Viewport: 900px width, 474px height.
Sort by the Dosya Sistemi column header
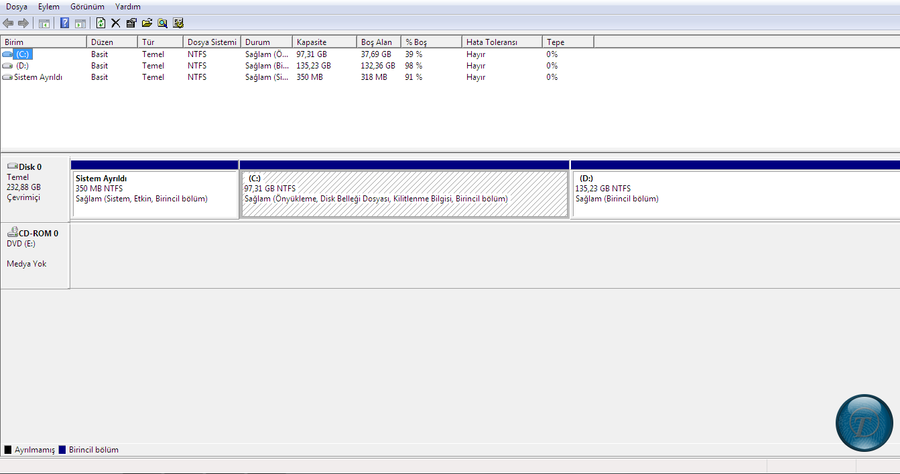click(x=212, y=42)
